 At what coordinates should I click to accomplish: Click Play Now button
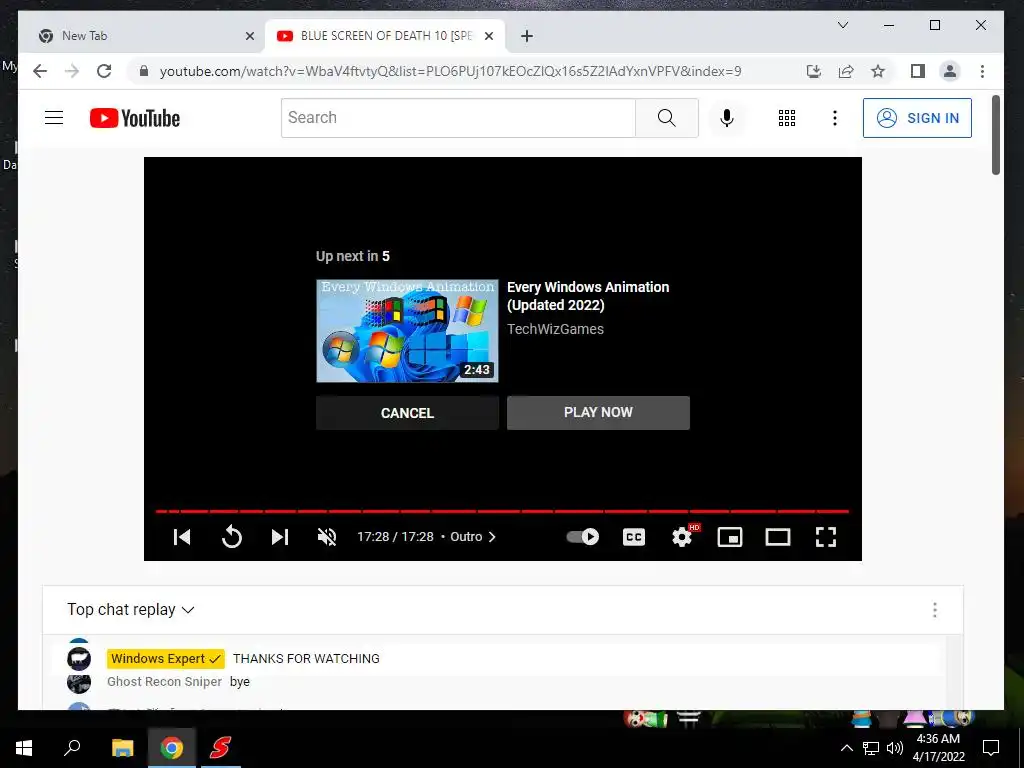[598, 412]
